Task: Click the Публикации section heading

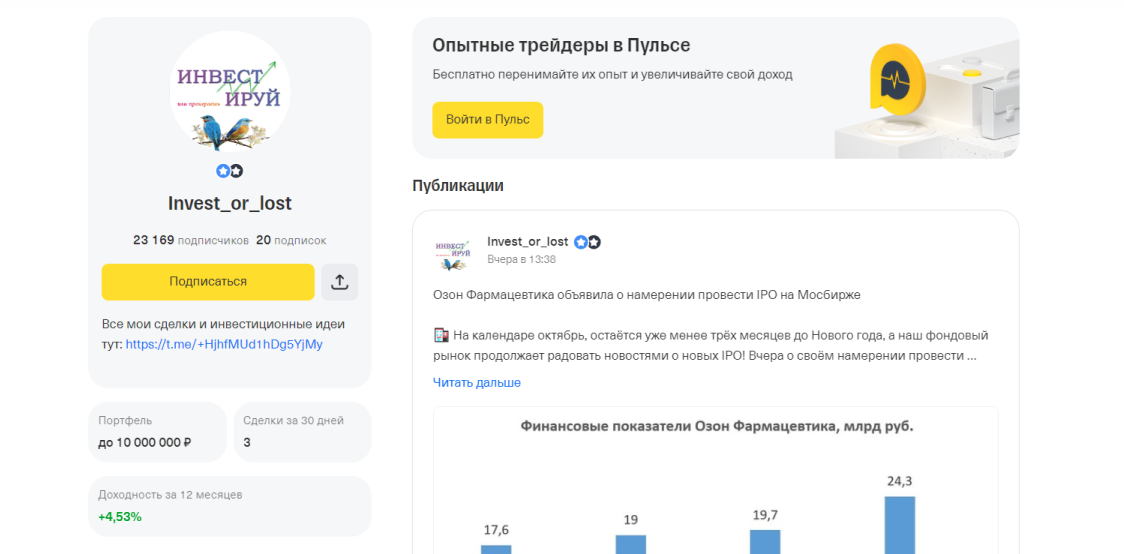Action: point(458,186)
